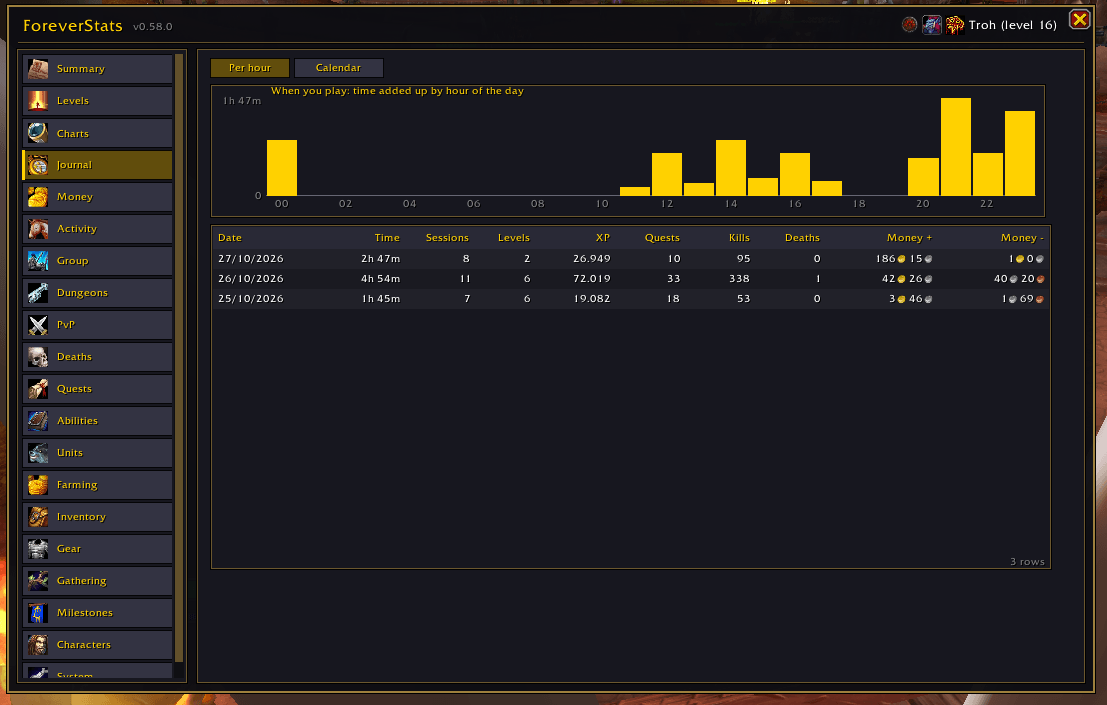Open Farming via its icon
This screenshot has width=1107, height=705.
38,485
